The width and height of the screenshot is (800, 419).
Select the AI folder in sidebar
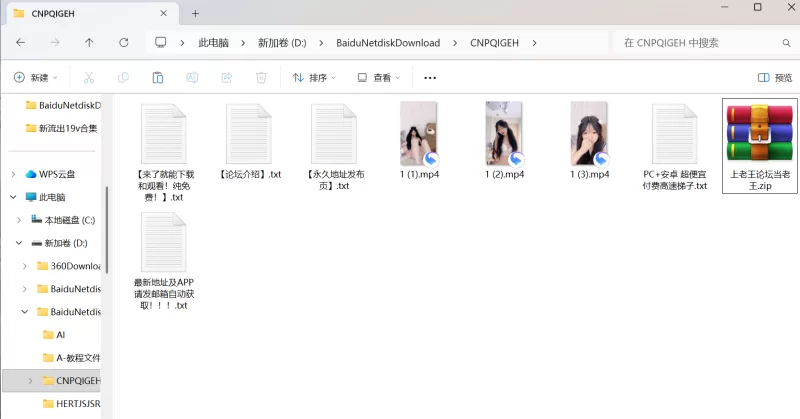[54, 335]
